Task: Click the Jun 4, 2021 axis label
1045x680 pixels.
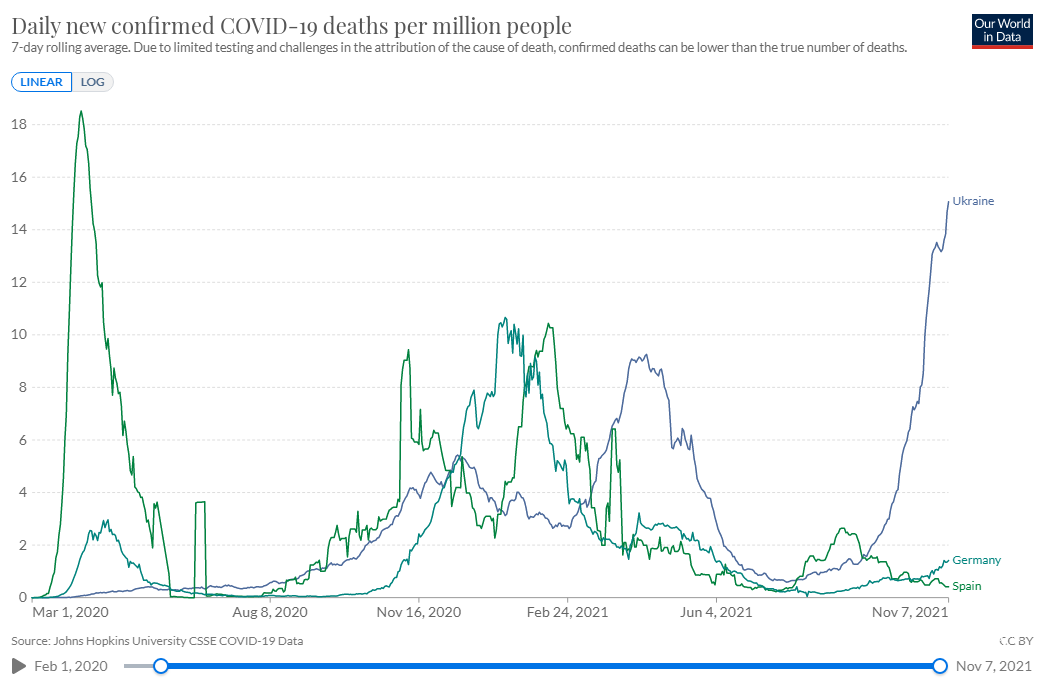Action: click(716, 612)
